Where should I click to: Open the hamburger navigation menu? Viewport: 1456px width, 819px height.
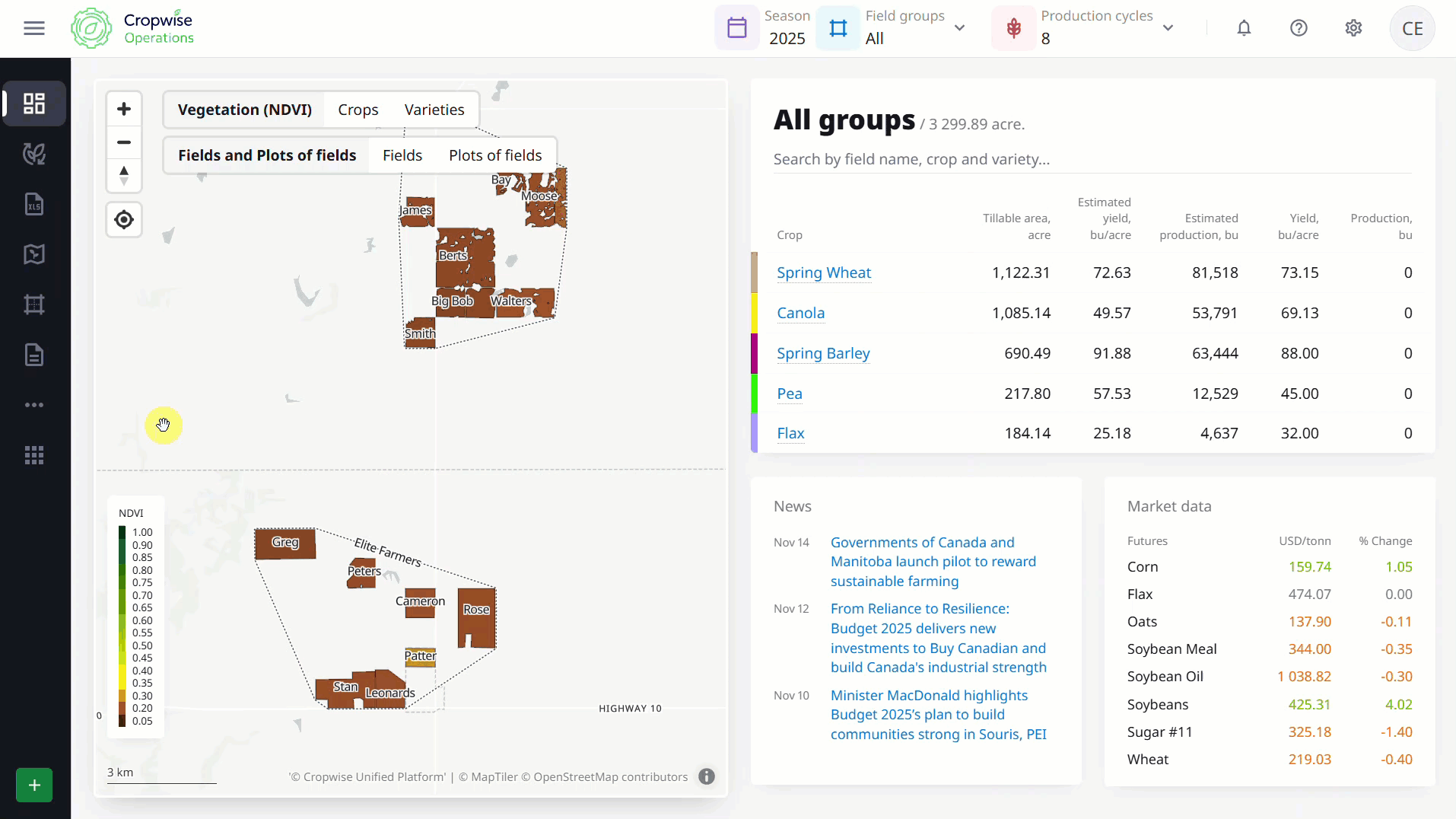pos(34,28)
